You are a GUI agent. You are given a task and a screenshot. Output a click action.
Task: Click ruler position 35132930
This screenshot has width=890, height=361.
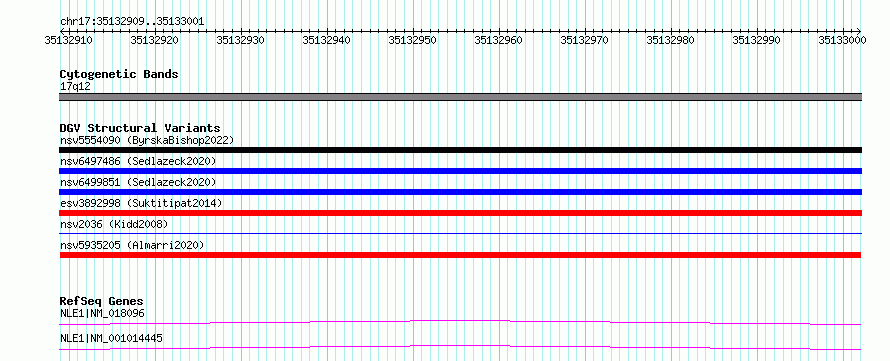tap(241, 40)
